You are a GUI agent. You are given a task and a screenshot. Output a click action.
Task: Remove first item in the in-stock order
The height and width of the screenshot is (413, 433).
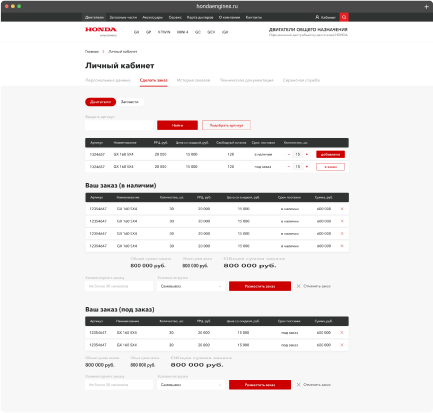pos(342,209)
